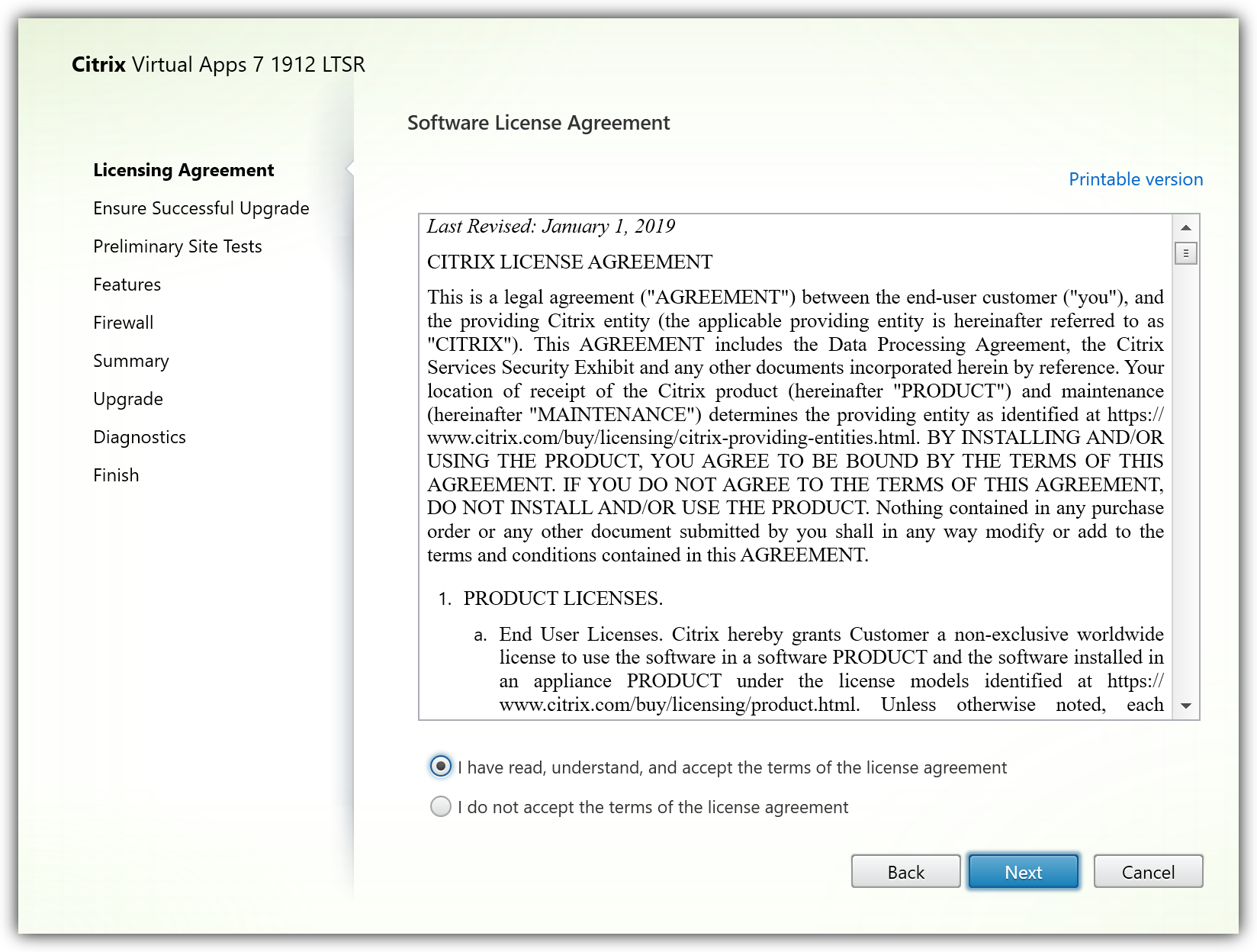1257x952 pixels.
Task: Go to Ensure Successful Upgrade step
Action: coord(201,208)
